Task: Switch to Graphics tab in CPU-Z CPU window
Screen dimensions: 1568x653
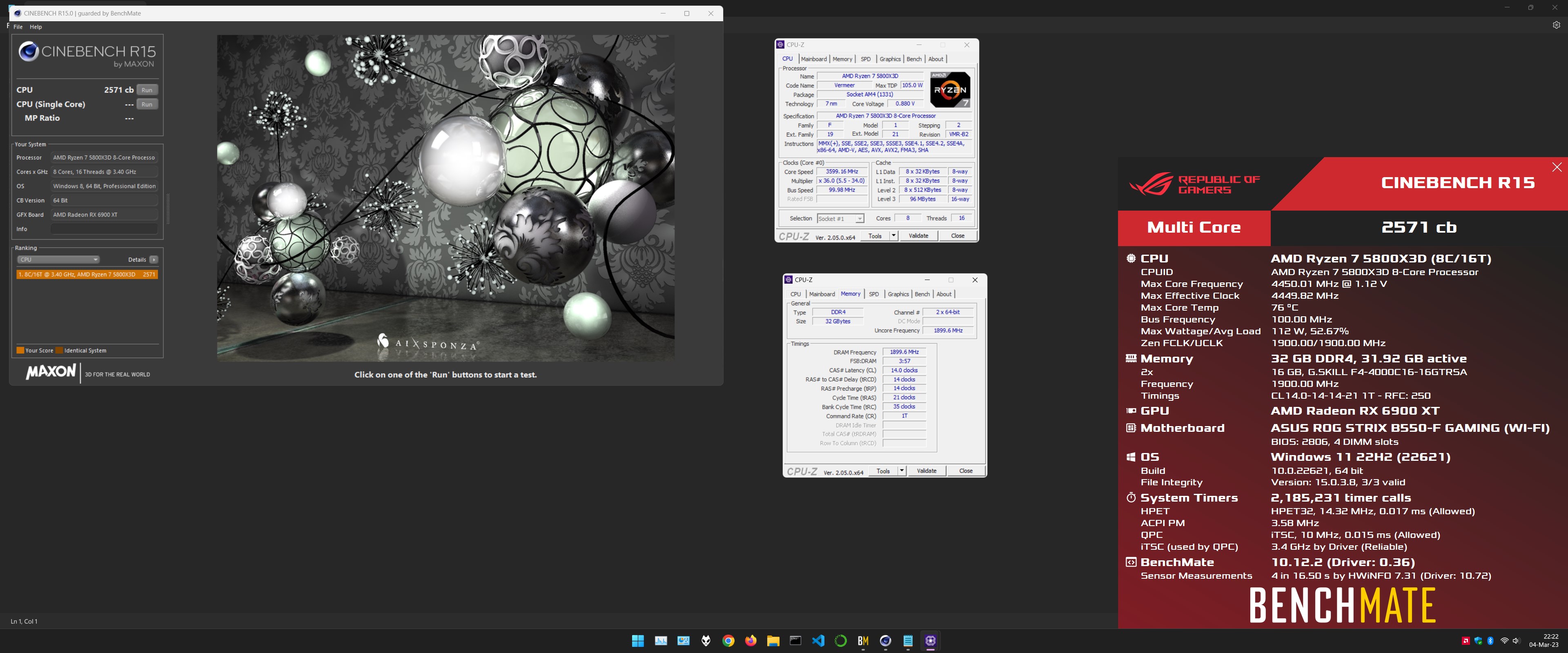Action: [x=890, y=59]
